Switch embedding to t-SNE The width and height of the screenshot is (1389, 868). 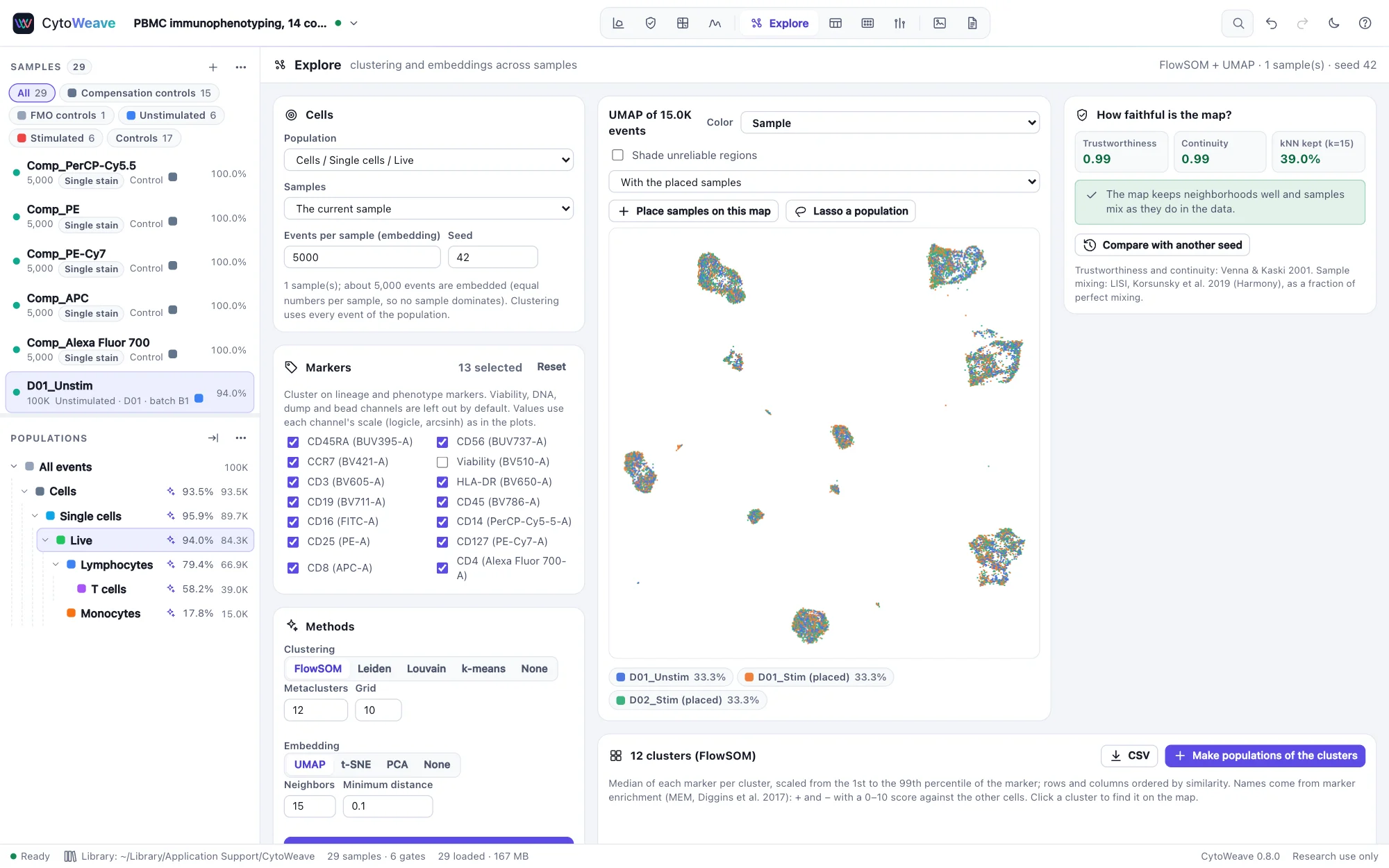coord(356,765)
